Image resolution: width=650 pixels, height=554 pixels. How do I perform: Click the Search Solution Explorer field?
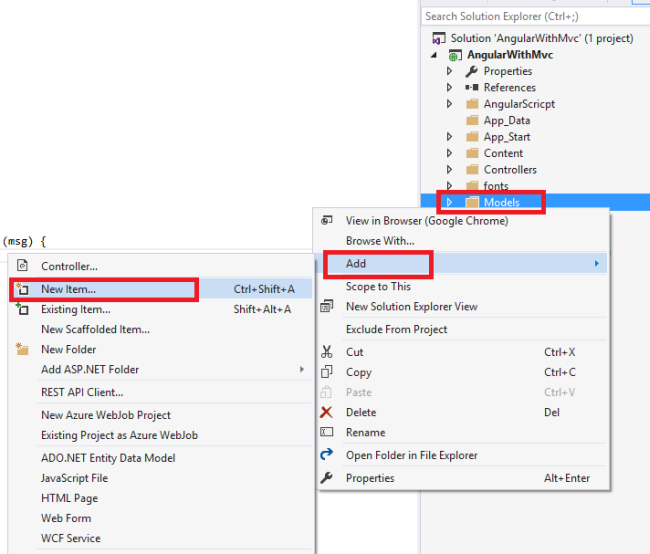(536, 16)
